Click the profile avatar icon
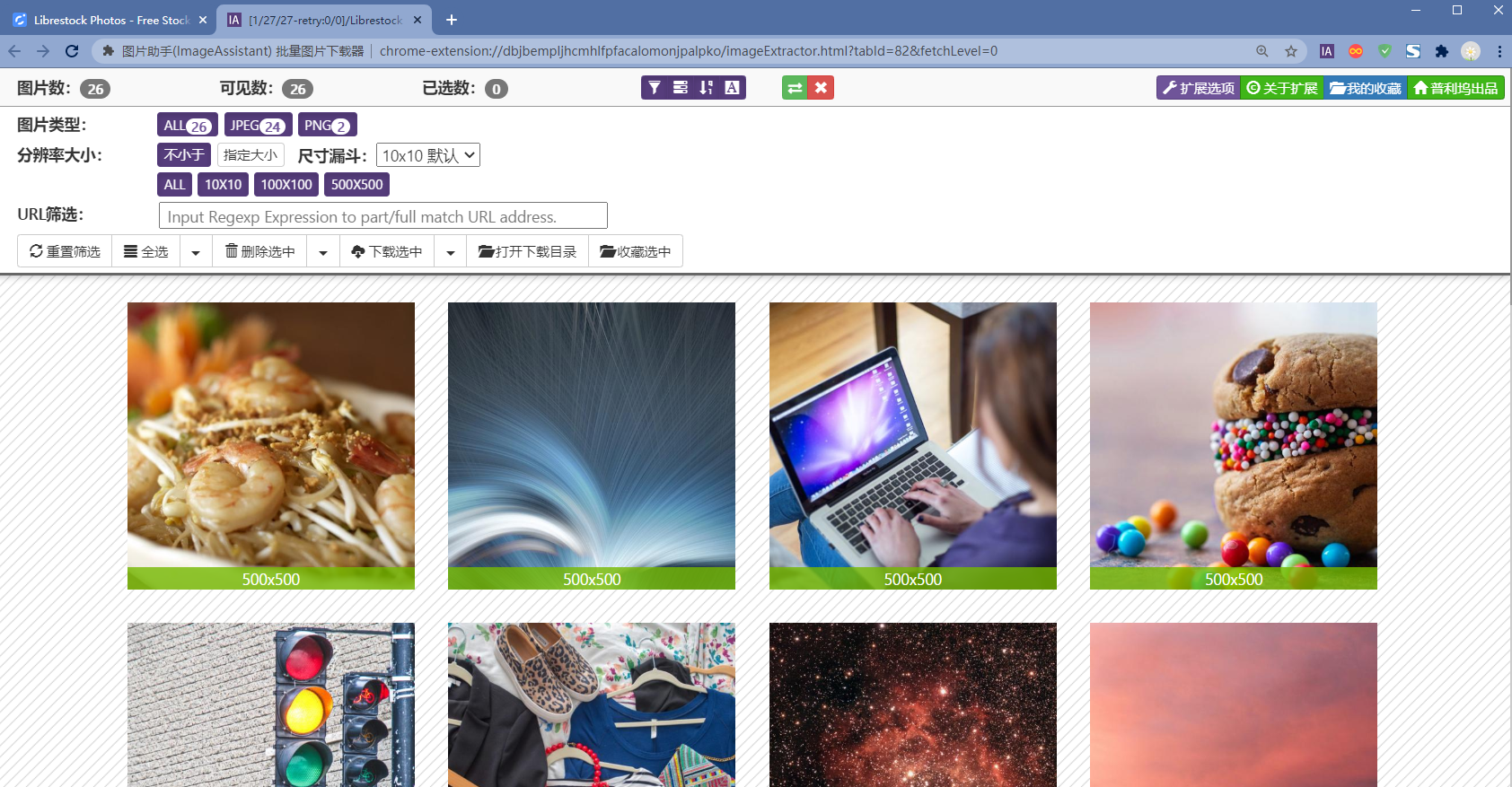 1471,51
